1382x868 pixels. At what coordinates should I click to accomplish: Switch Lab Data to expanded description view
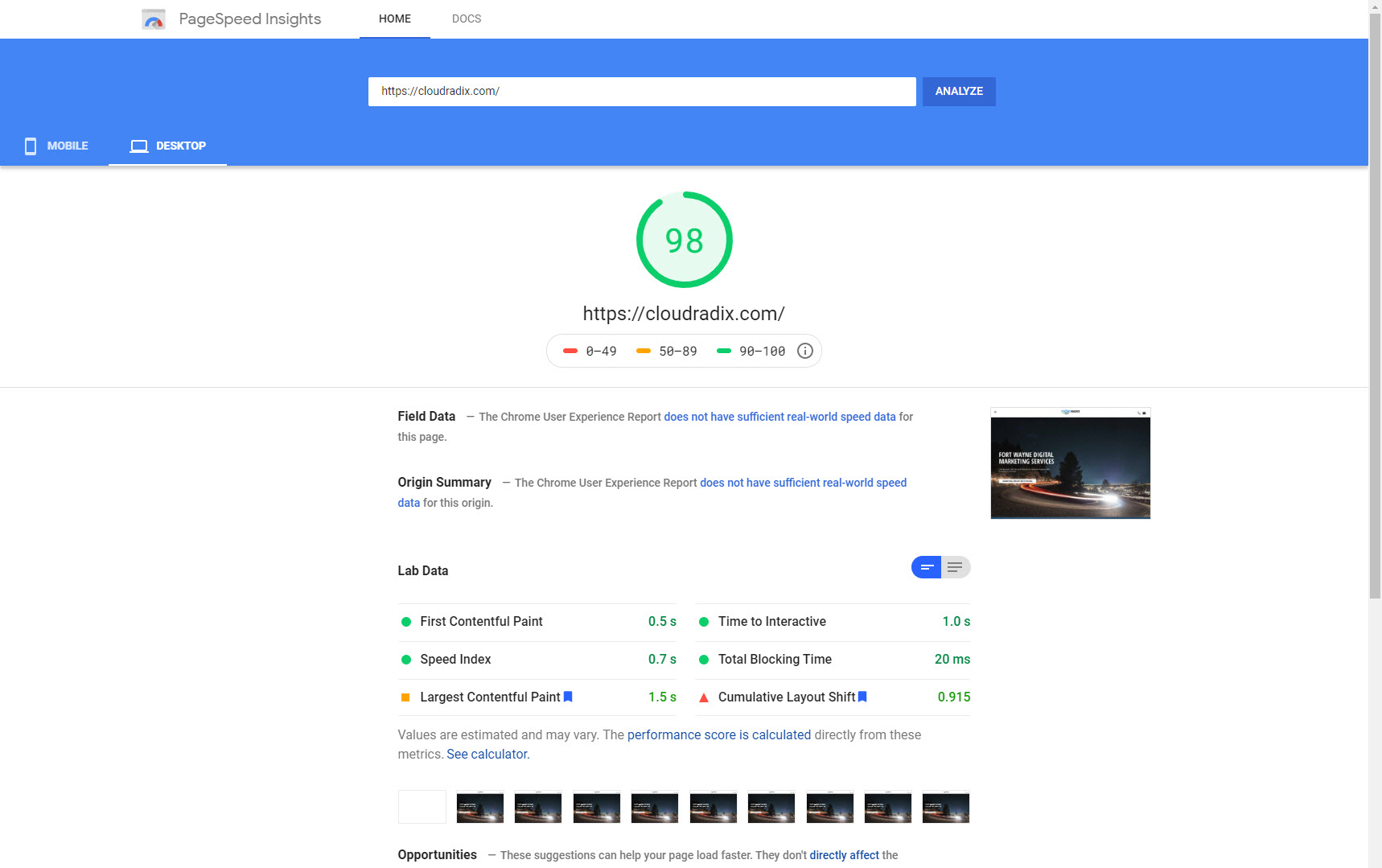[955, 567]
